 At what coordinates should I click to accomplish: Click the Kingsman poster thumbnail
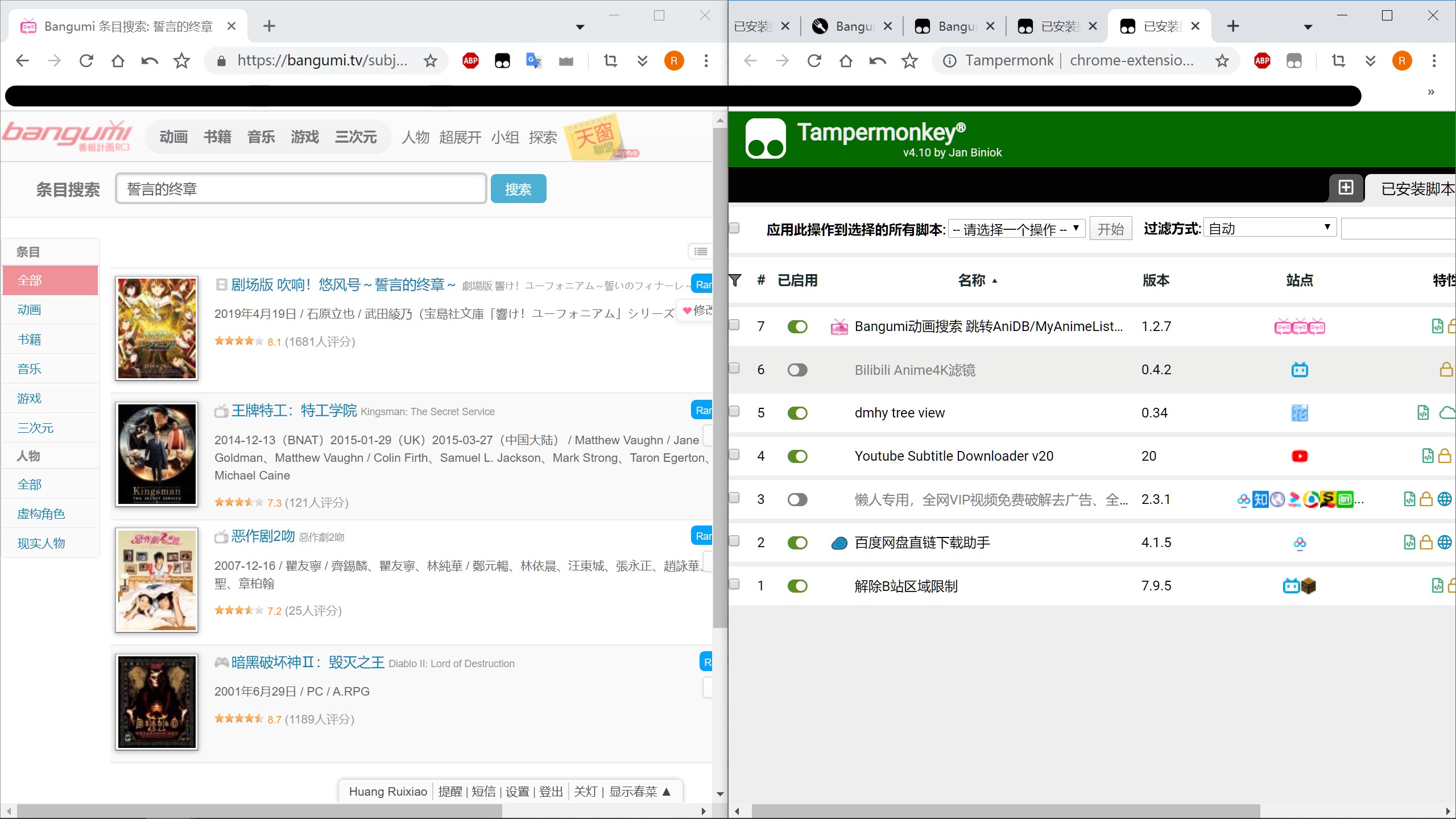coord(156,454)
